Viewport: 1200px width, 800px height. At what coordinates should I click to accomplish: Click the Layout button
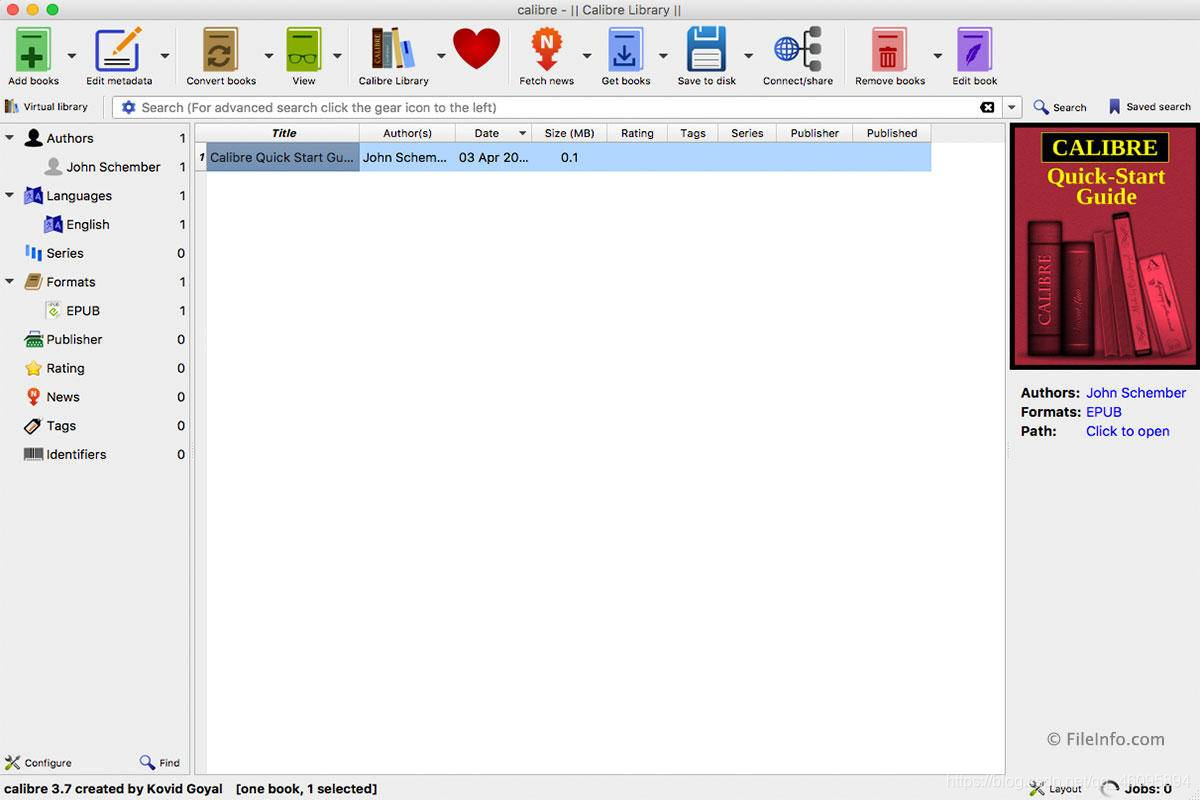click(x=1056, y=789)
